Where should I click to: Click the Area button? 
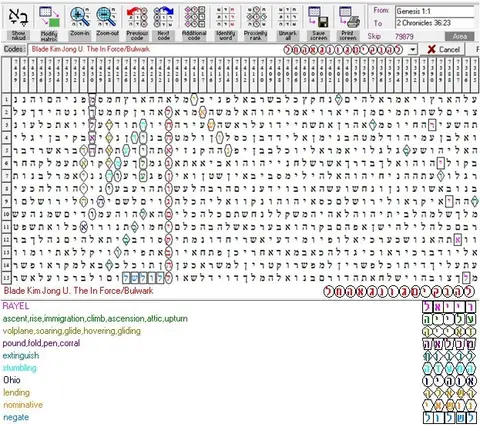(460, 36)
